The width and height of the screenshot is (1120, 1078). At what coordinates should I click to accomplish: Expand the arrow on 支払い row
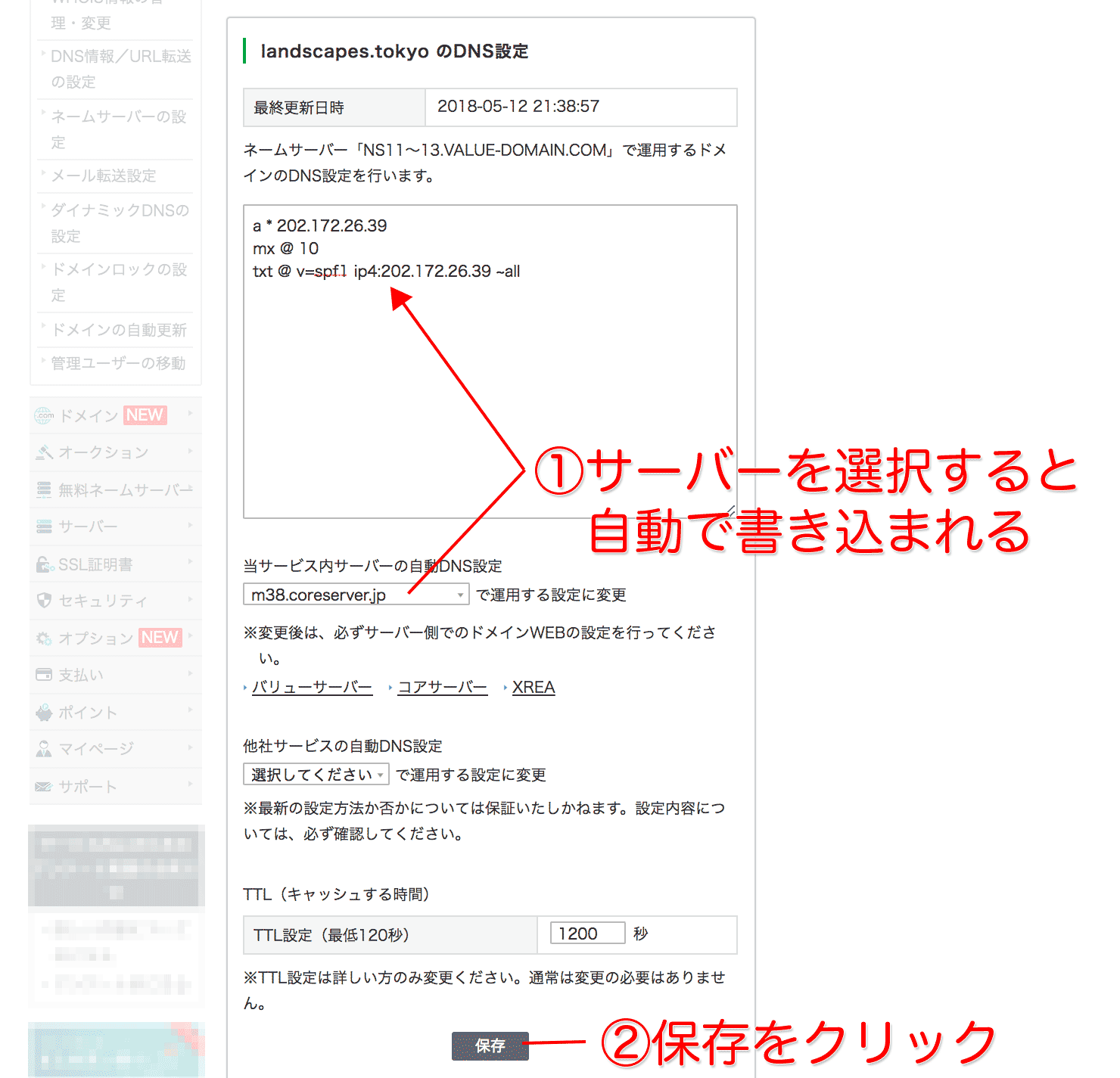coord(190,673)
